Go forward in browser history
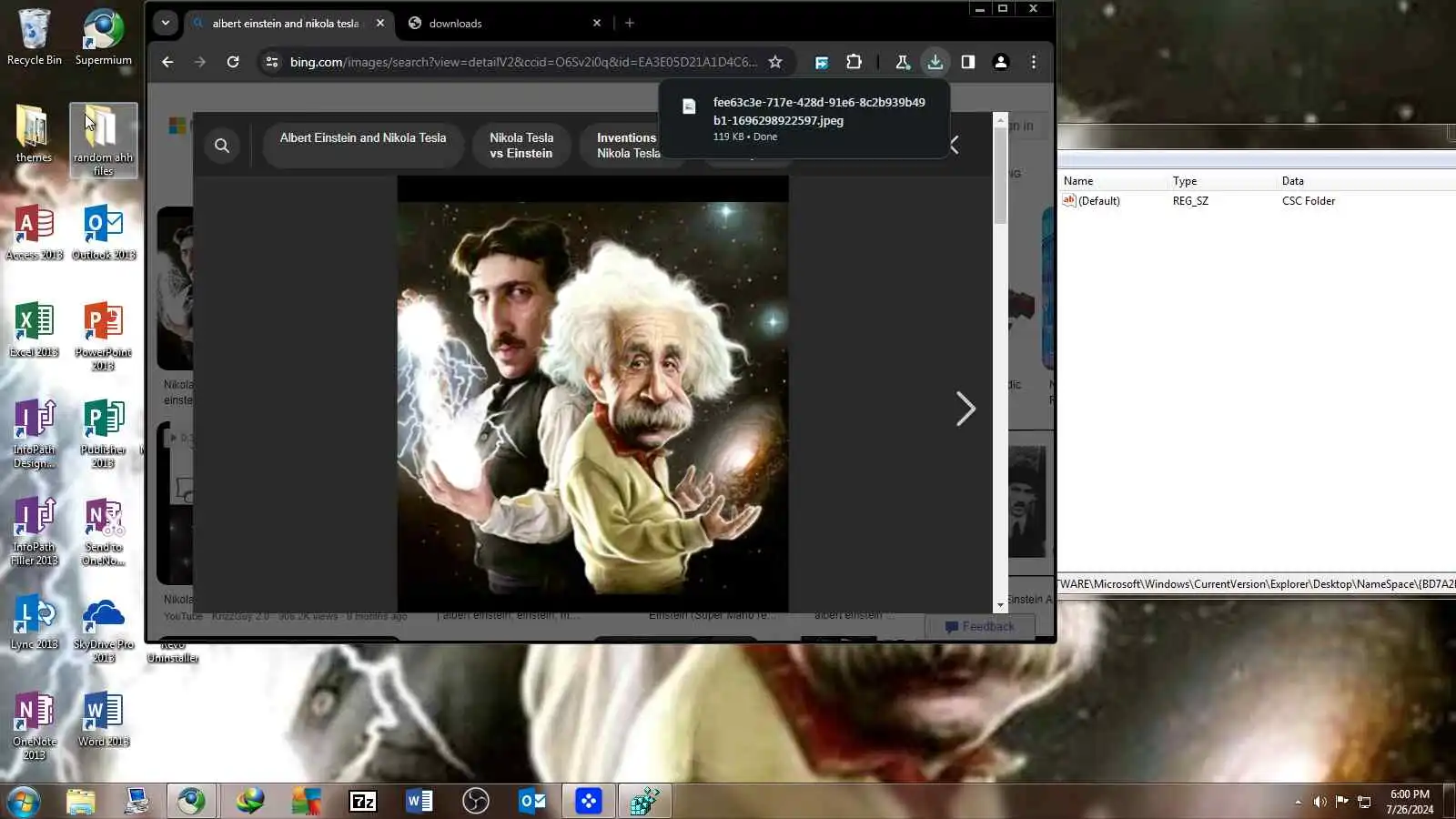The image size is (1456, 819). click(x=200, y=62)
